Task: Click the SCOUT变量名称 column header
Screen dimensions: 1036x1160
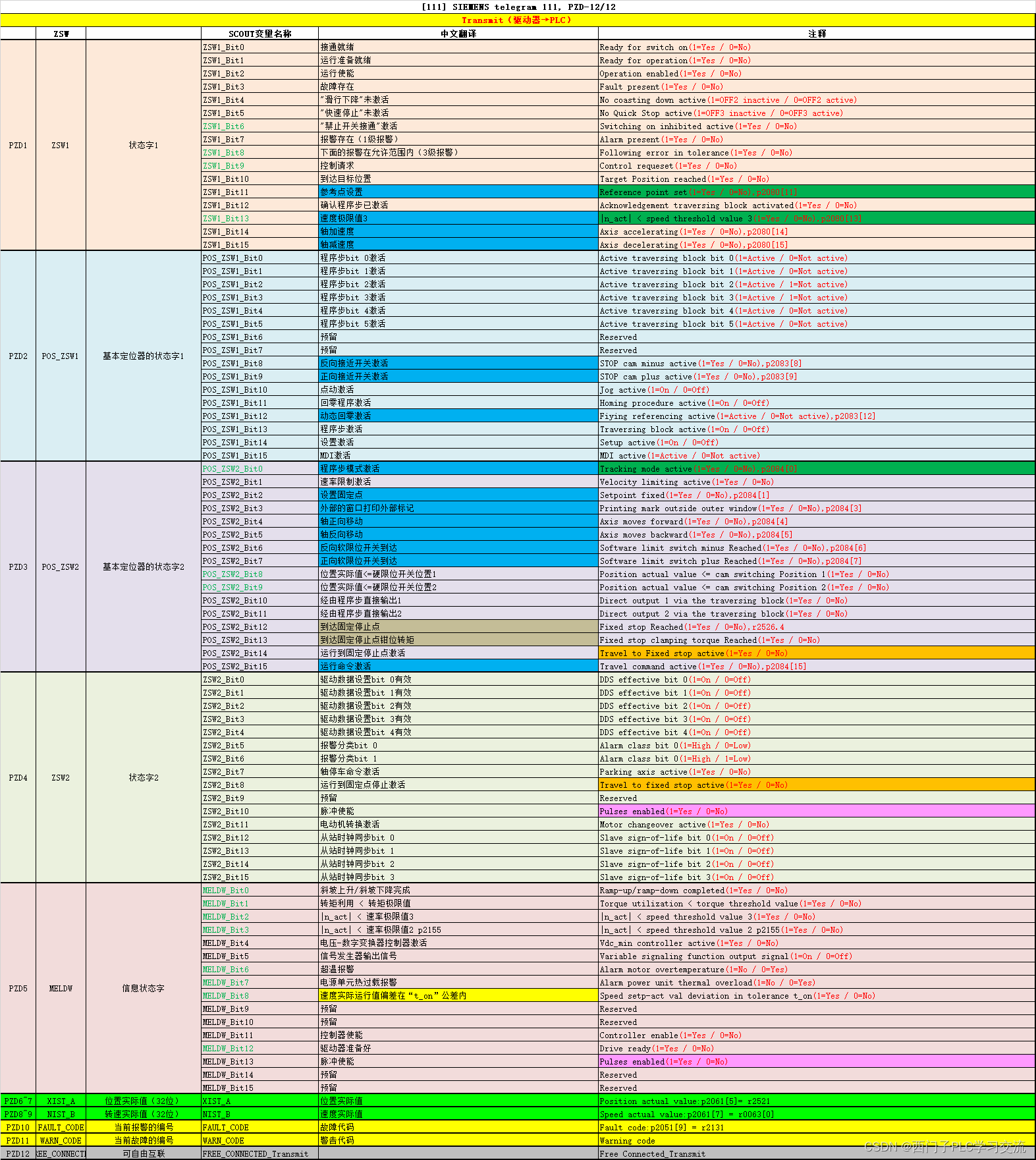Action: (x=259, y=34)
